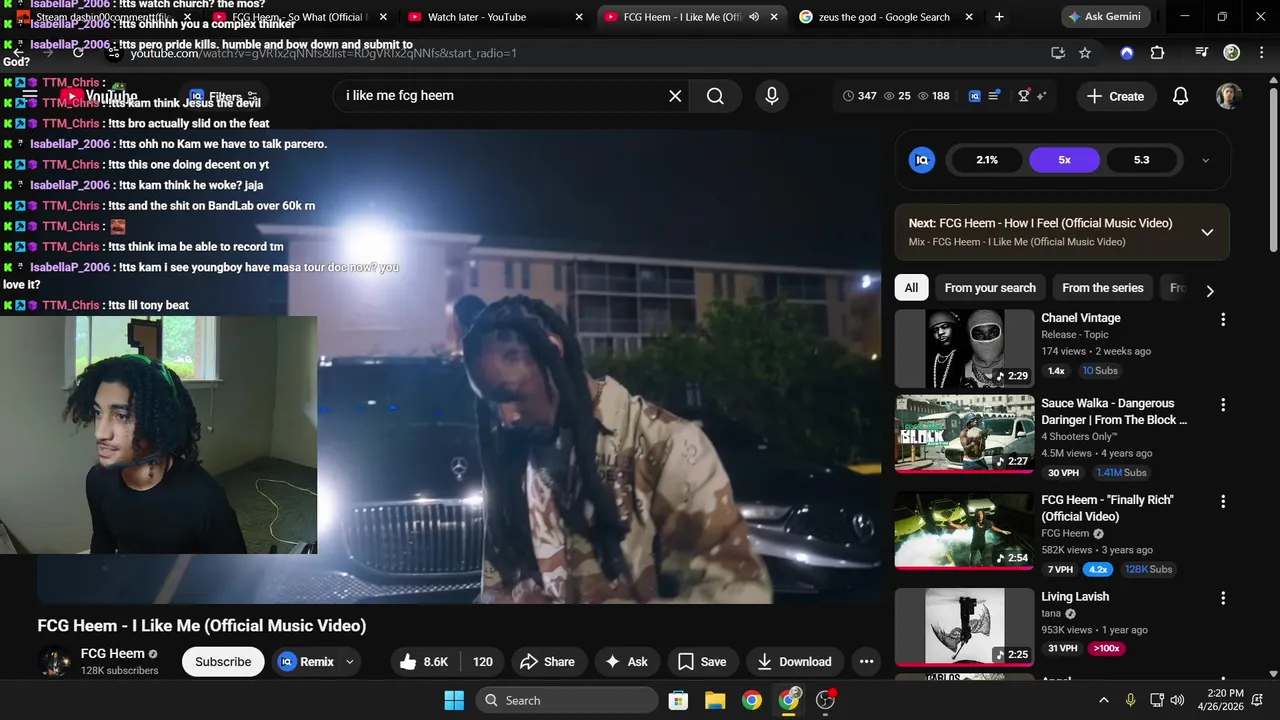Click the vidIQ sparkle icon in header
The width and height of the screenshot is (1280, 720).
coord(1041,96)
